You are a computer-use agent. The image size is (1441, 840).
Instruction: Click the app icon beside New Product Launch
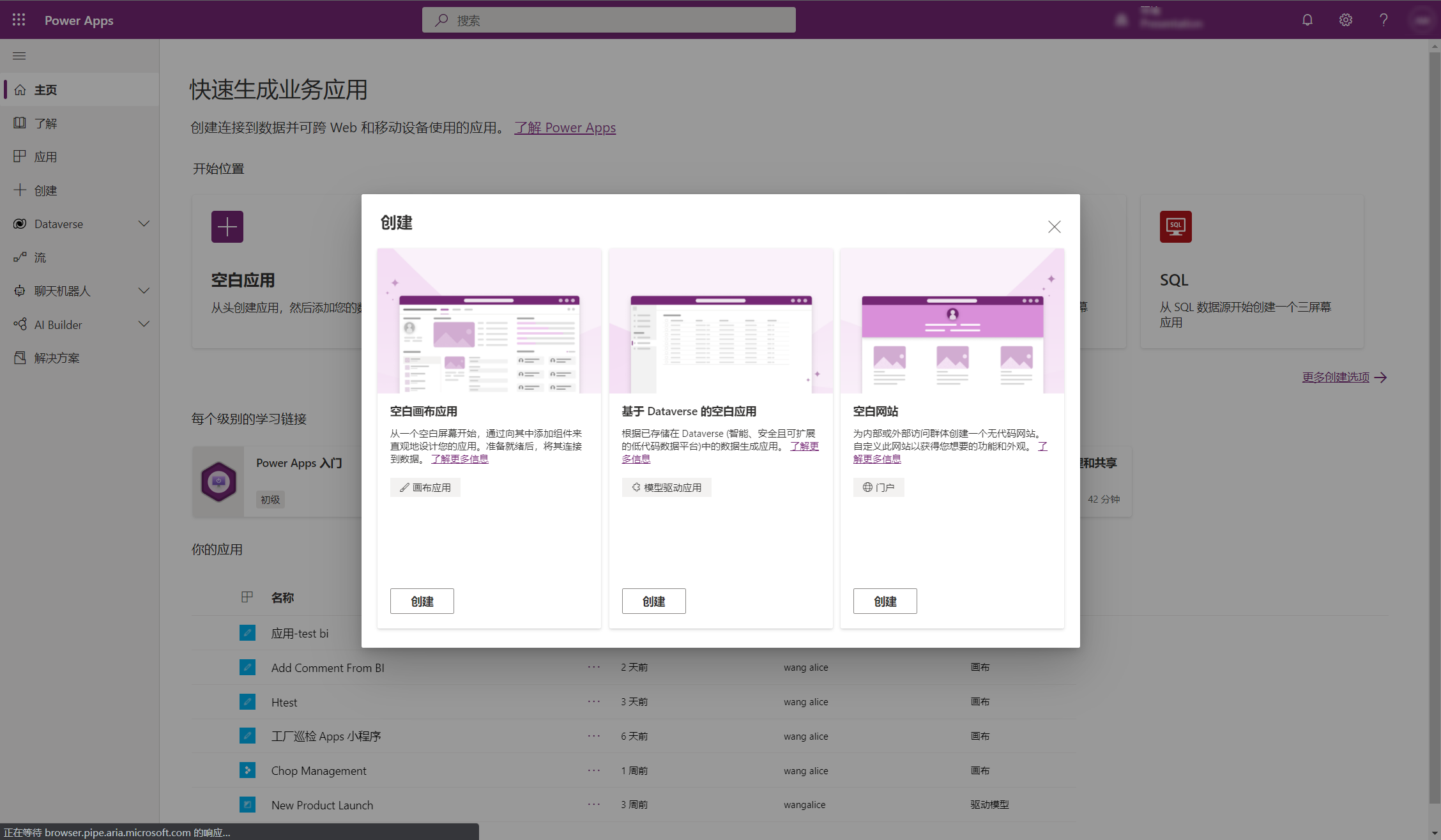[247, 805]
